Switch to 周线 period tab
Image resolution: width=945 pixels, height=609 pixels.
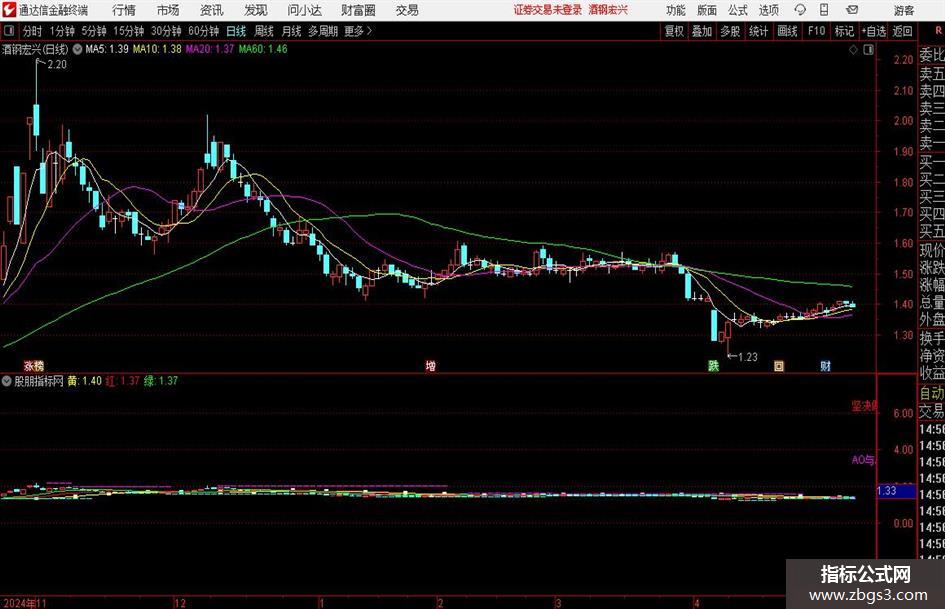click(x=264, y=31)
